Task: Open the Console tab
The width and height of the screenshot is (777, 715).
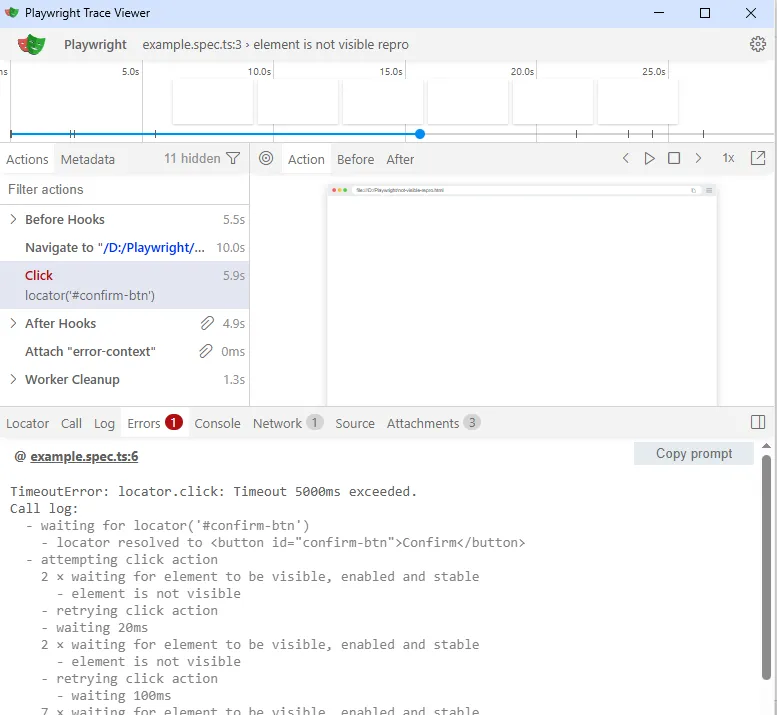Action: tap(217, 423)
